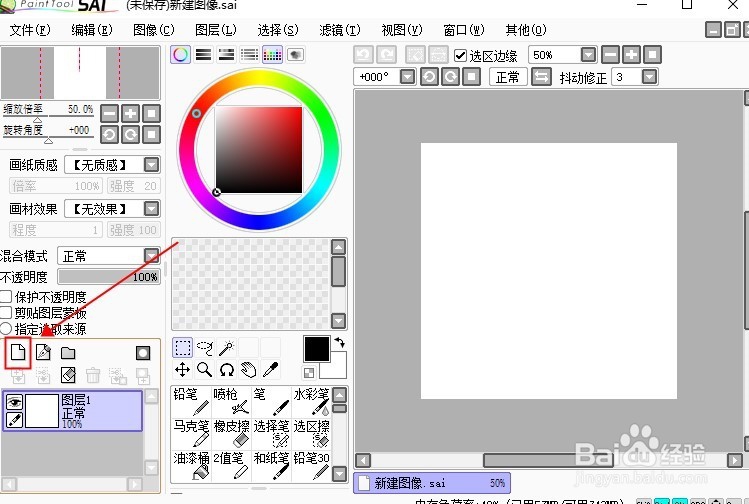The image size is (749, 504).
Task: Open the 画材效果 effect dropdown
Action: pyautogui.click(x=151, y=209)
